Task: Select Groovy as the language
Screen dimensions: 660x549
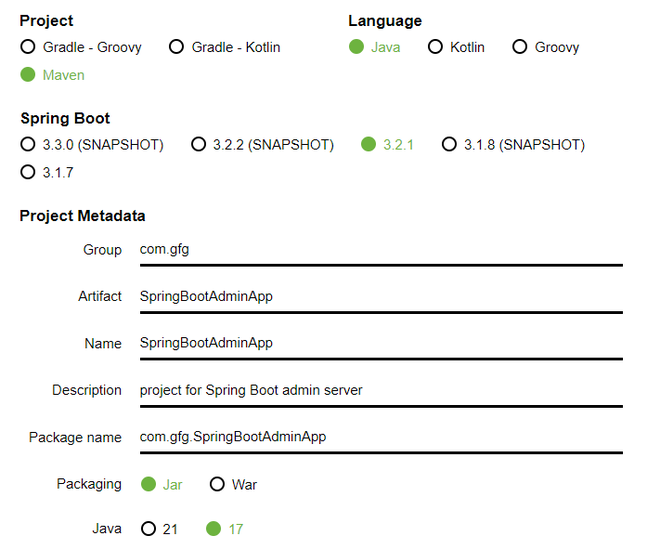Action: tap(520, 47)
